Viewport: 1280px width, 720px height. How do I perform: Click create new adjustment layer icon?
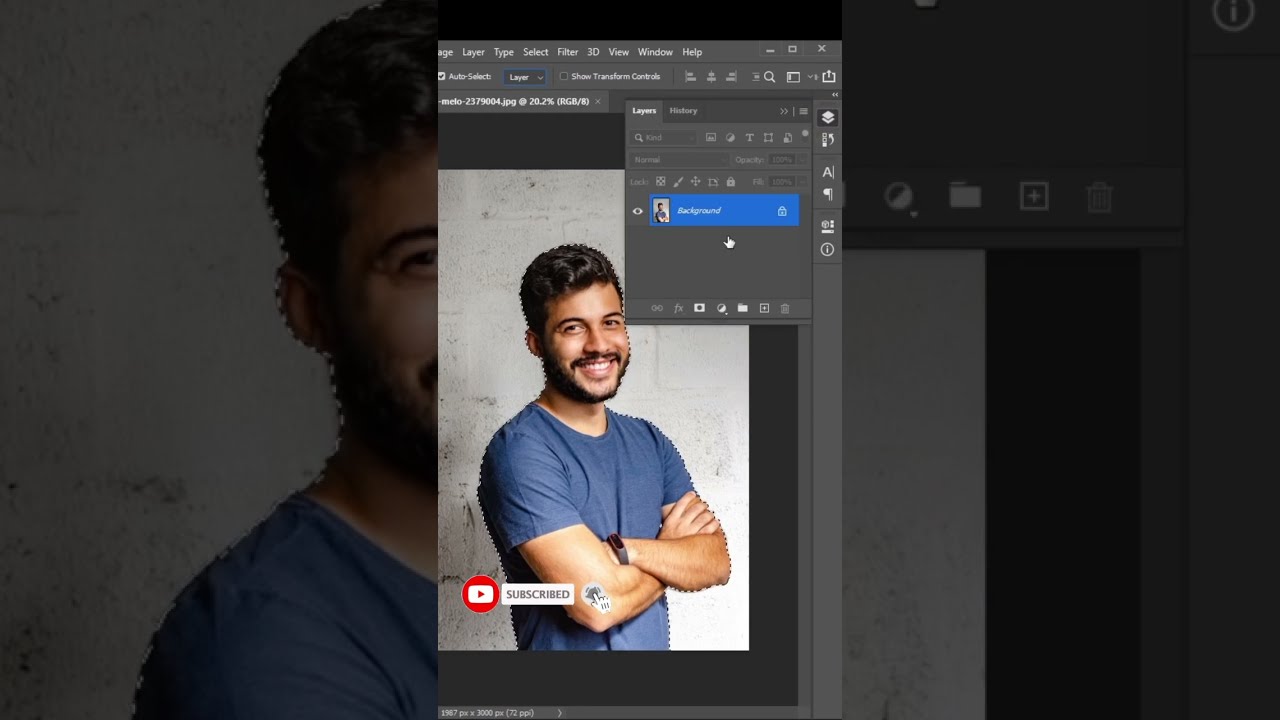coord(721,308)
